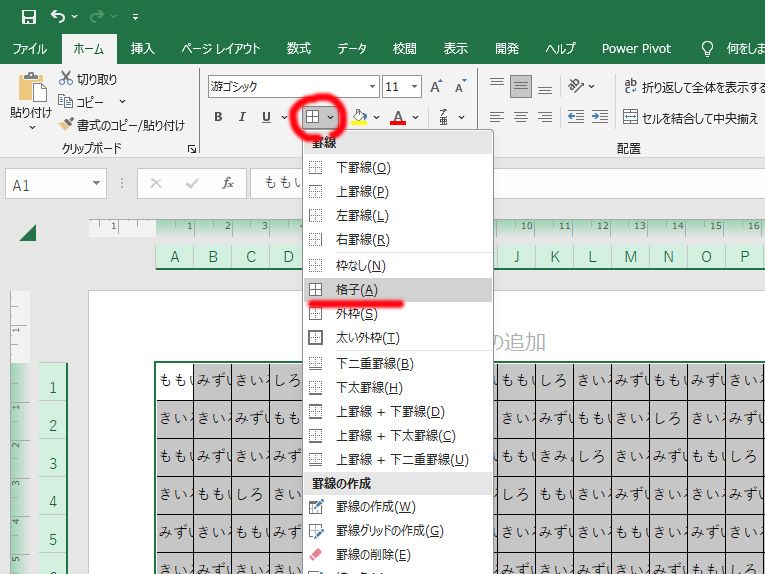
Task: Click the Merge and Center (セルを結合して中央揃え) button
Action: [690, 117]
